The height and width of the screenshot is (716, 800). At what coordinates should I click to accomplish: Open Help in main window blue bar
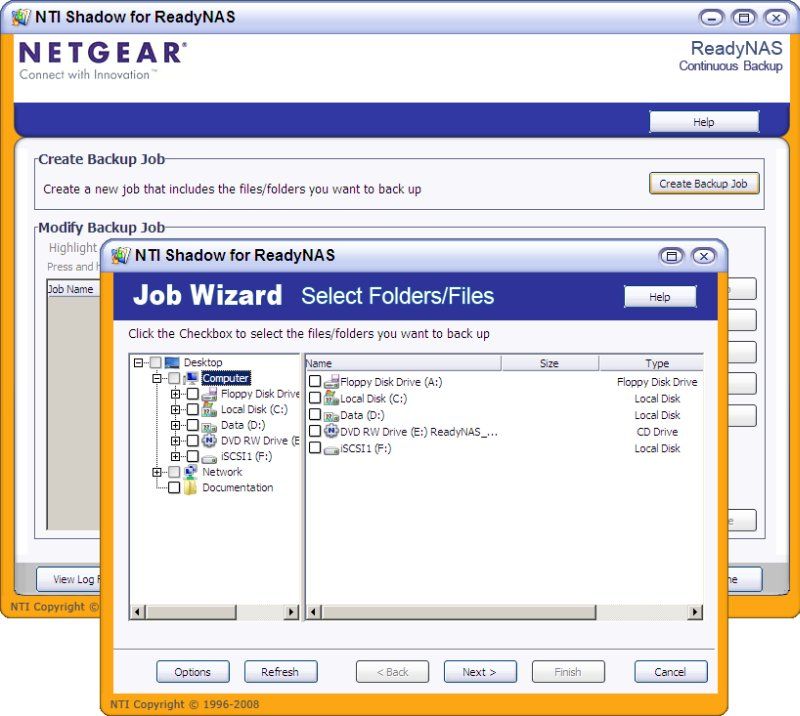(704, 122)
